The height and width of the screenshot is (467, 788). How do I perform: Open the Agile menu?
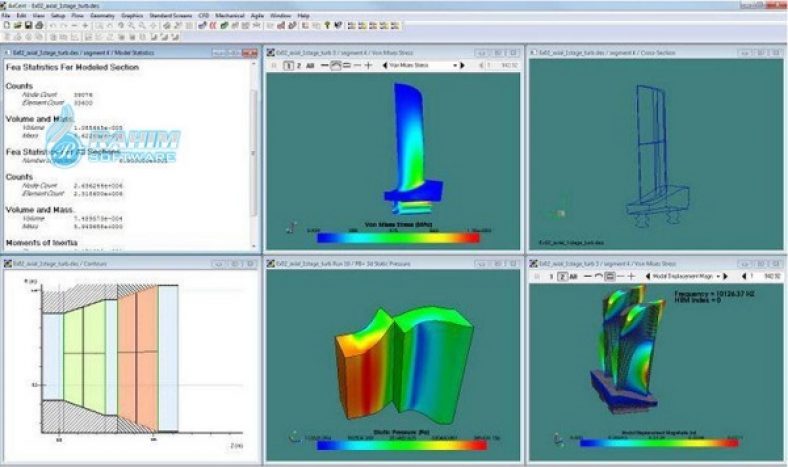[x=257, y=16]
